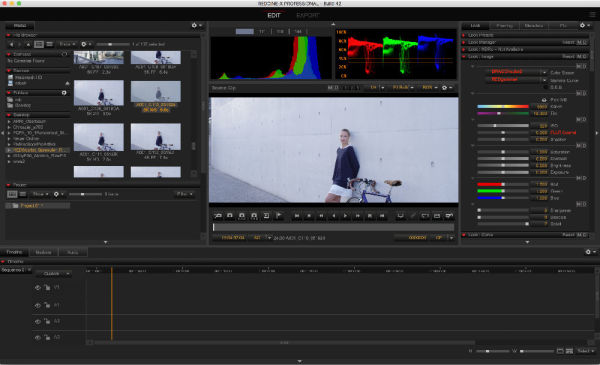Screen dimensions: 600x365
Task: Open timeline panel gear menu
Action: [x=590, y=252]
